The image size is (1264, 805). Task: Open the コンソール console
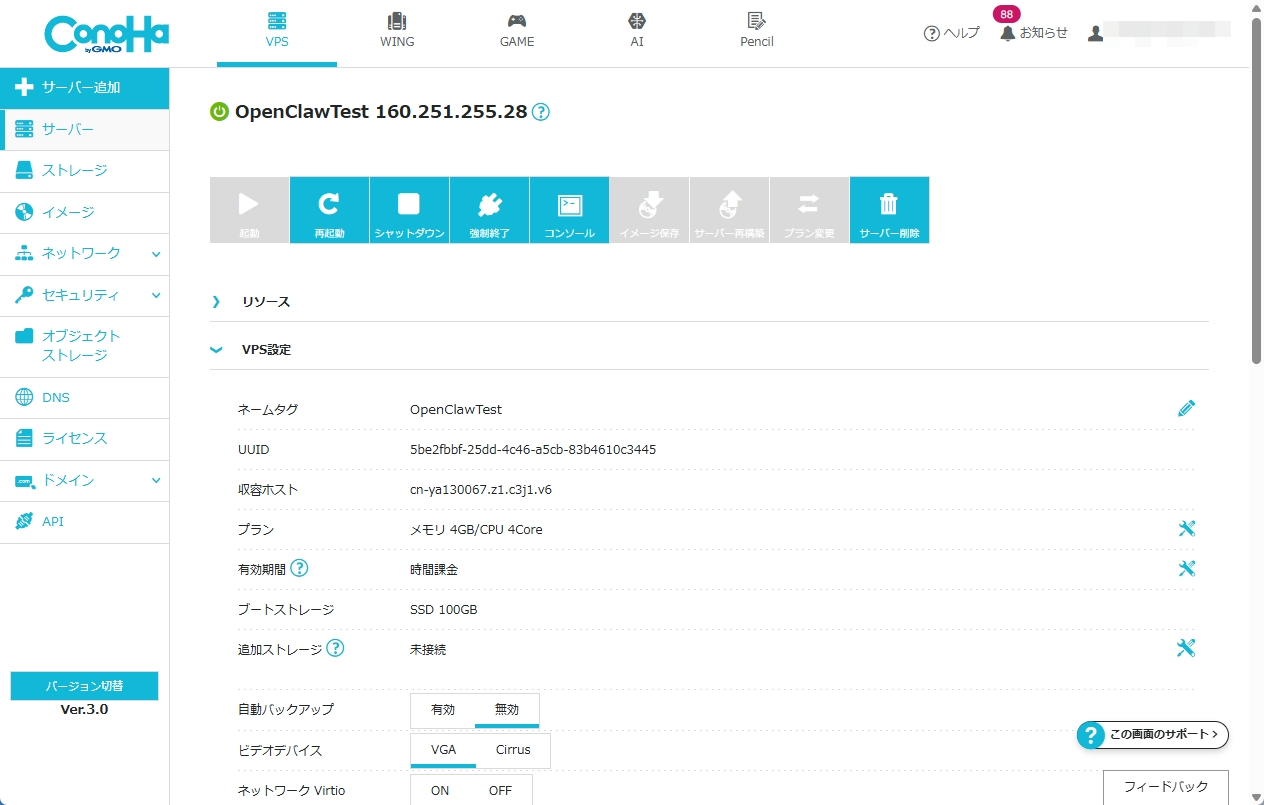coord(569,210)
